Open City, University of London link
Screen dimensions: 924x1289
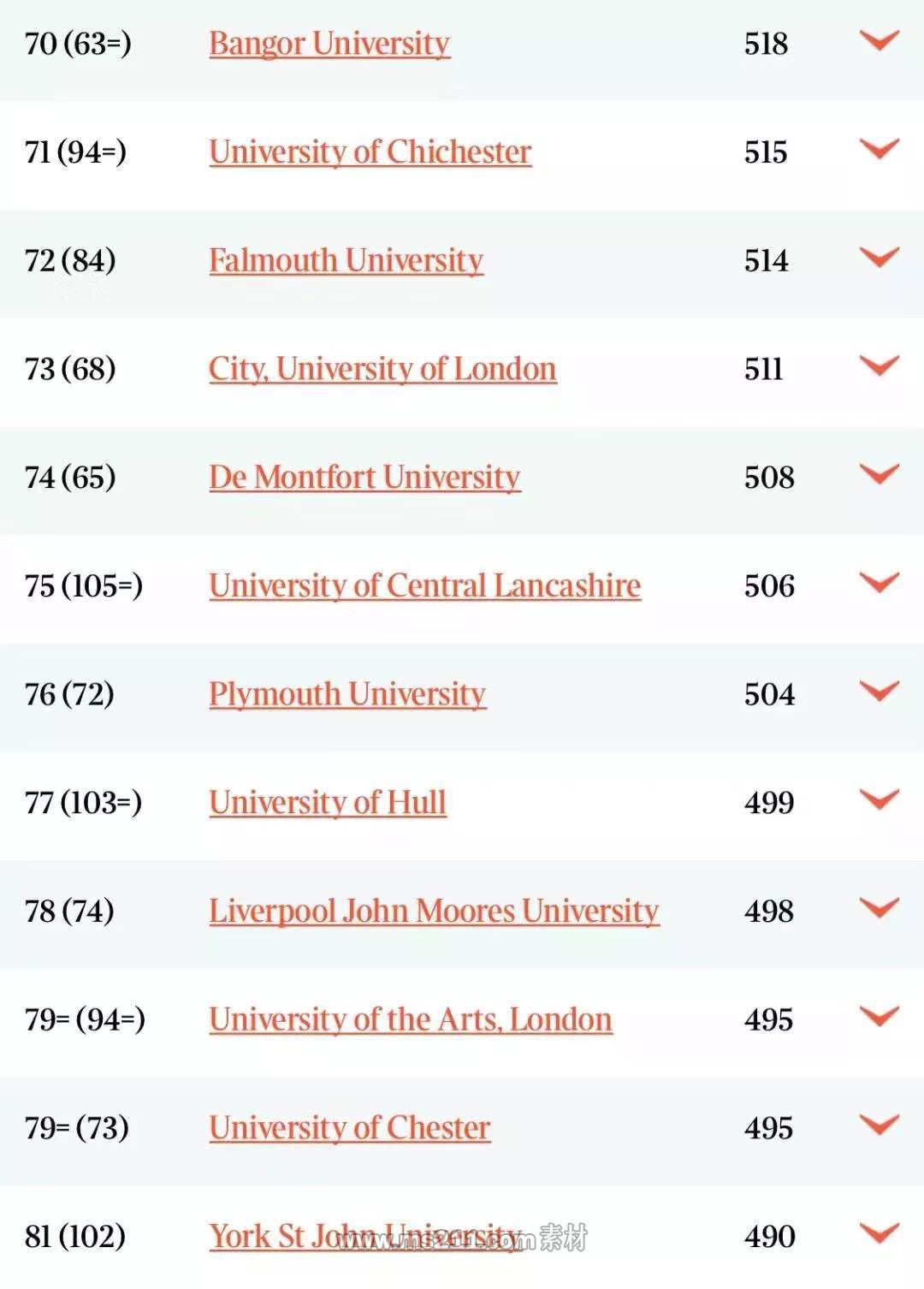382,369
